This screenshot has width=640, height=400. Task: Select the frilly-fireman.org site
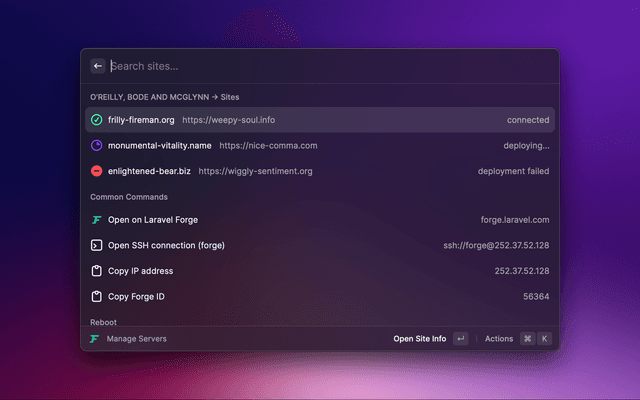[x=141, y=120]
